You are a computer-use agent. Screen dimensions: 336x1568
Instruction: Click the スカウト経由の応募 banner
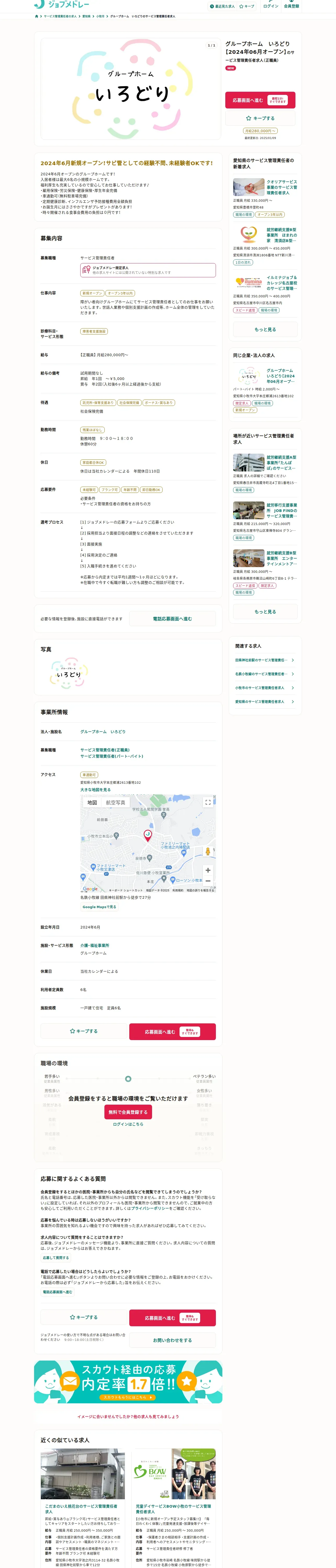click(128, 1382)
